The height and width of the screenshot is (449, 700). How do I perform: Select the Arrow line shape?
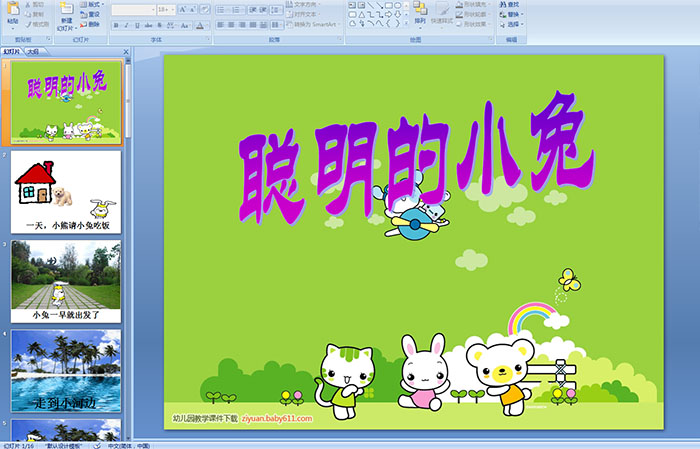pyautogui.click(x=379, y=6)
